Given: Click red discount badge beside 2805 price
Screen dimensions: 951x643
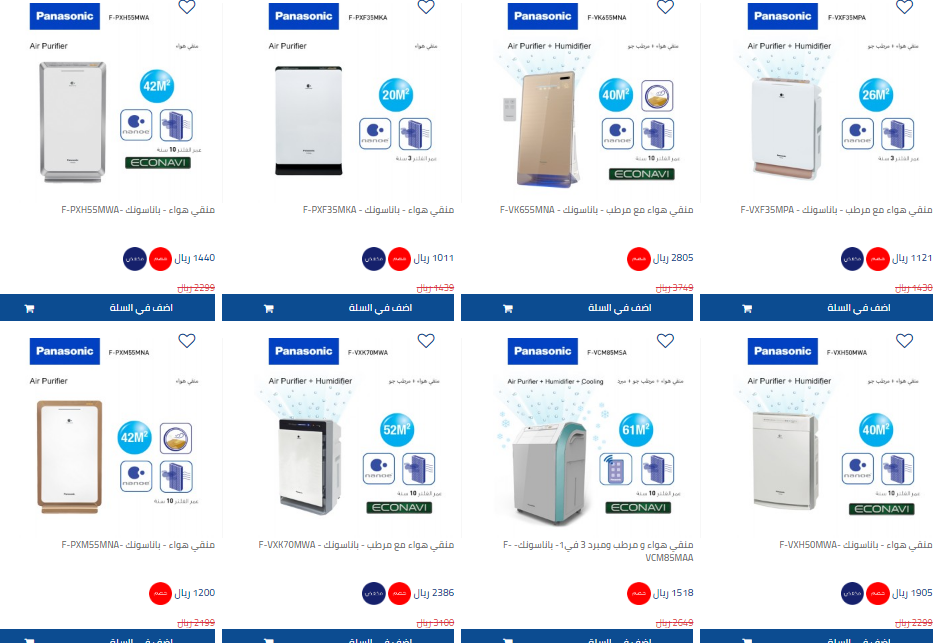Looking at the screenshot, I should click(x=638, y=259).
